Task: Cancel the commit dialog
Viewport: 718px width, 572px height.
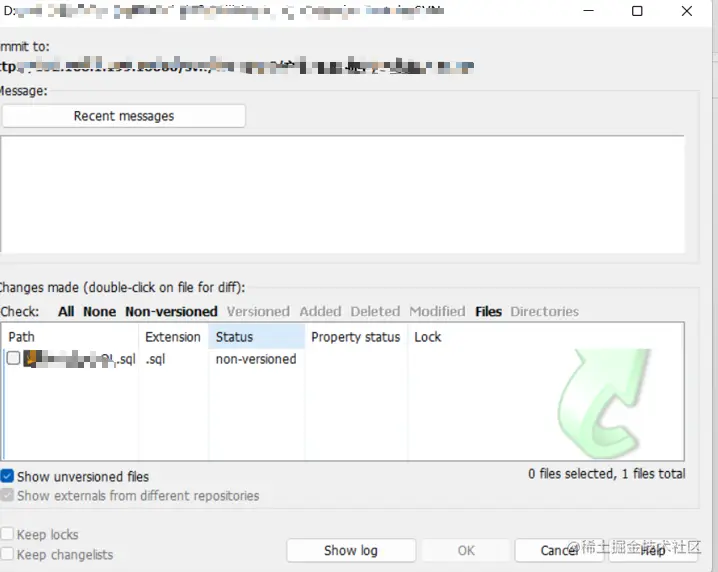Action: (x=560, y=550)
